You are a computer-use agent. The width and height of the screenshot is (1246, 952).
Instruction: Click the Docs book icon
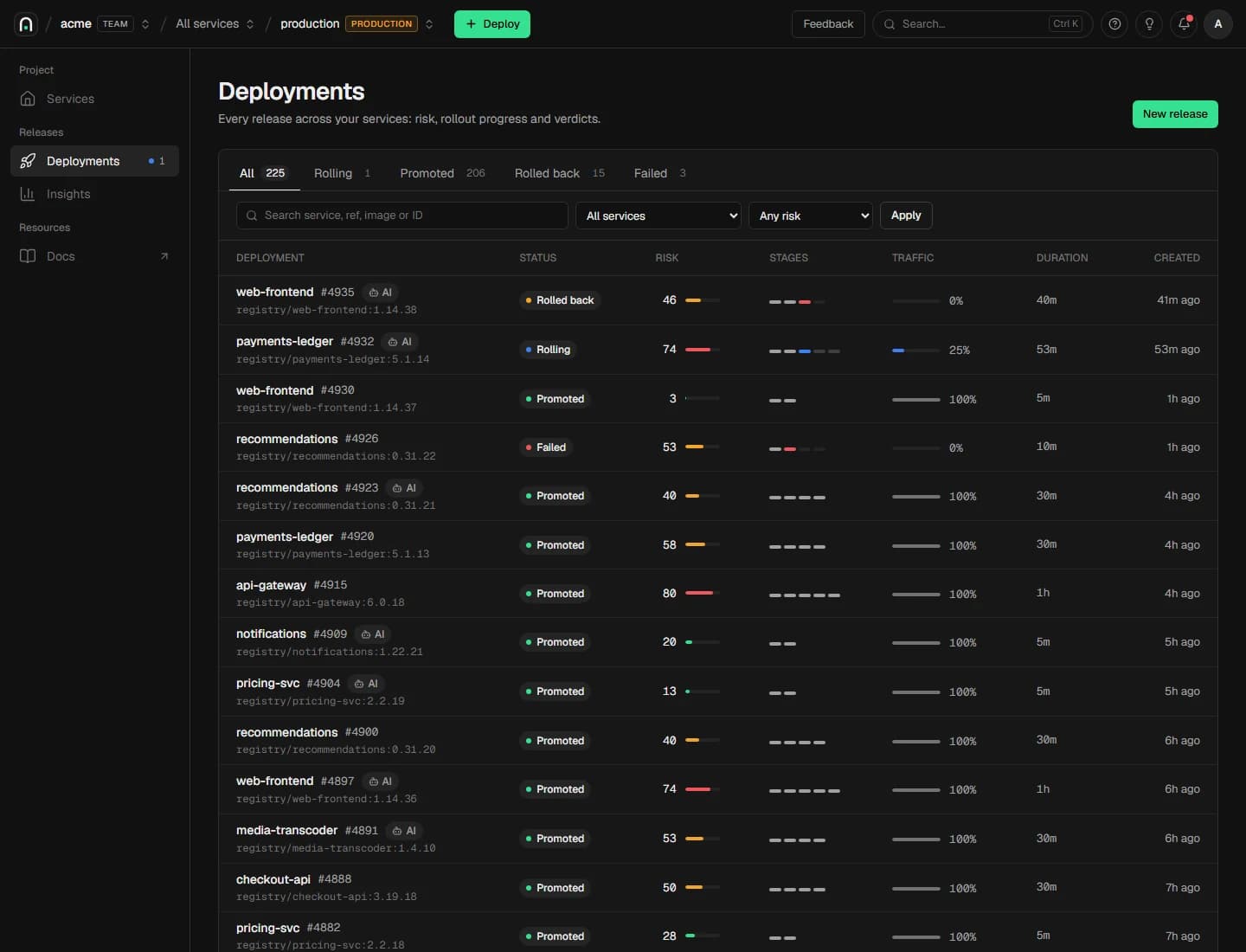tap(28, 256)
